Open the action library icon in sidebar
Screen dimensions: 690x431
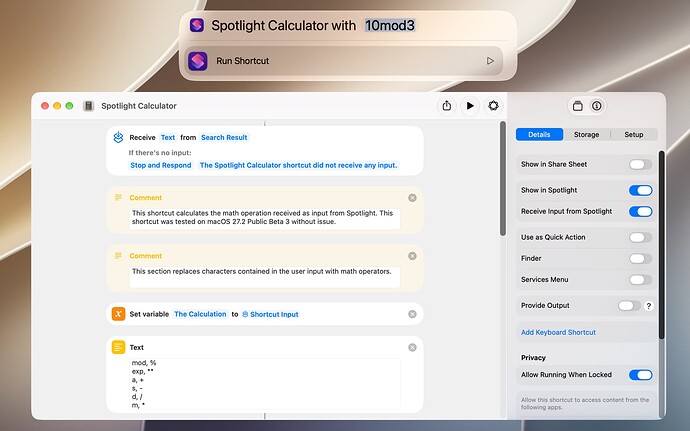tap(577, 106)
